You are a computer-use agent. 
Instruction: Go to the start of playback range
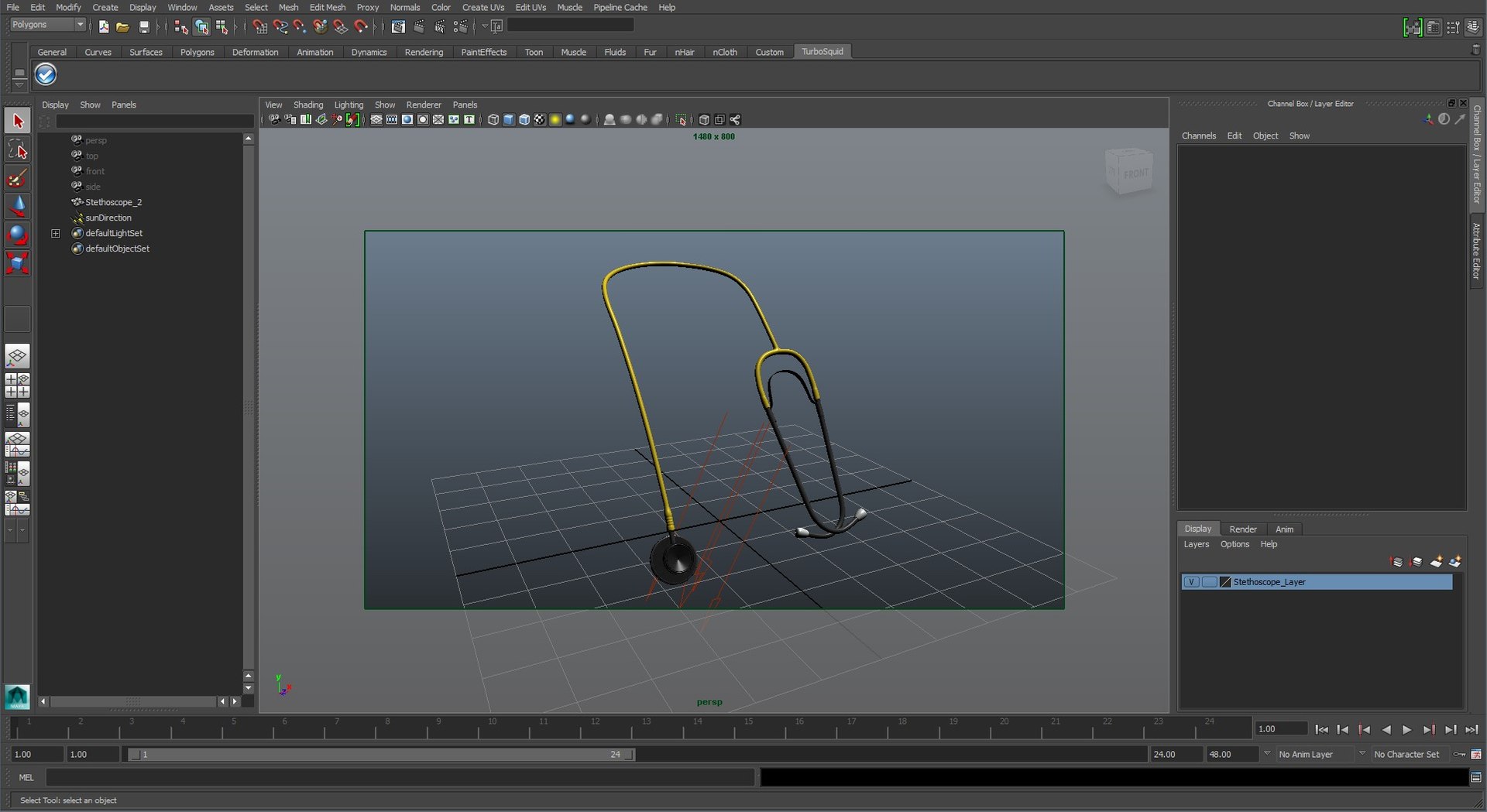[1321, 729]
